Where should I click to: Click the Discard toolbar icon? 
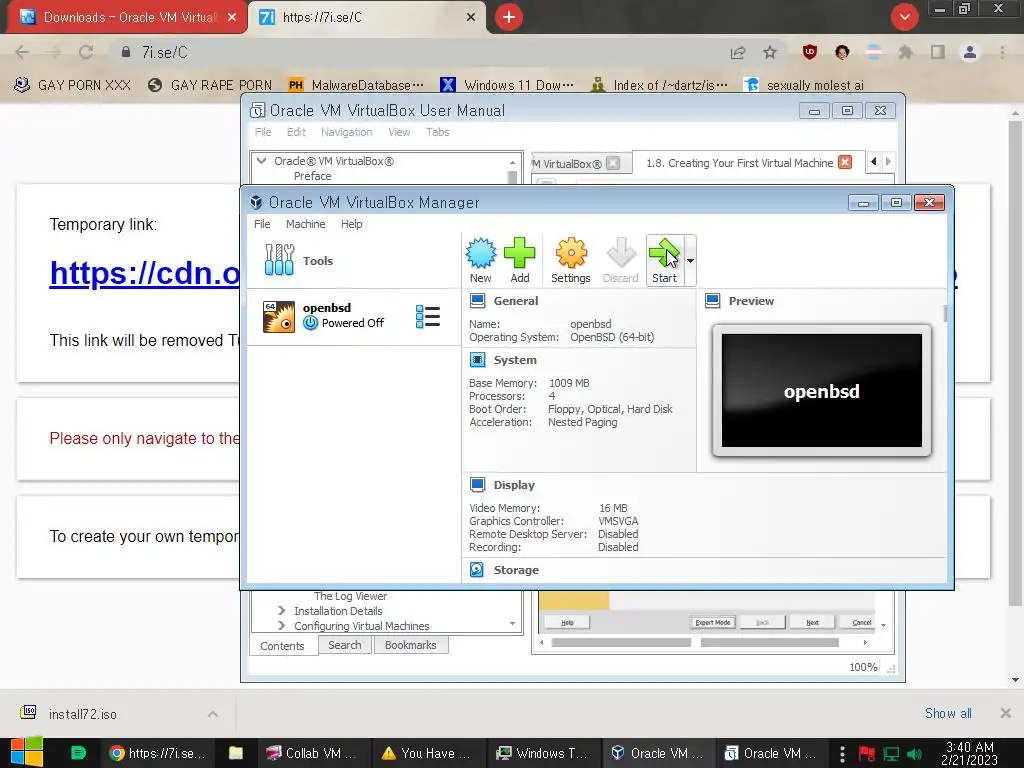pos(620,260)
